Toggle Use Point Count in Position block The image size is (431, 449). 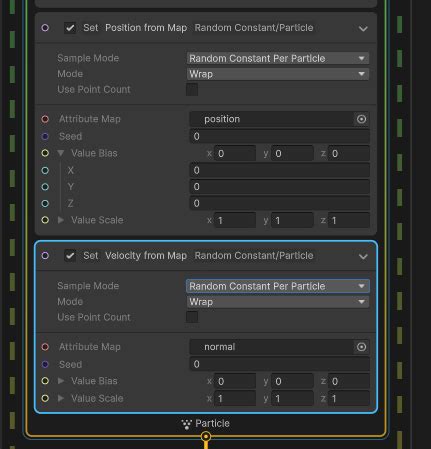coord(192,89)
